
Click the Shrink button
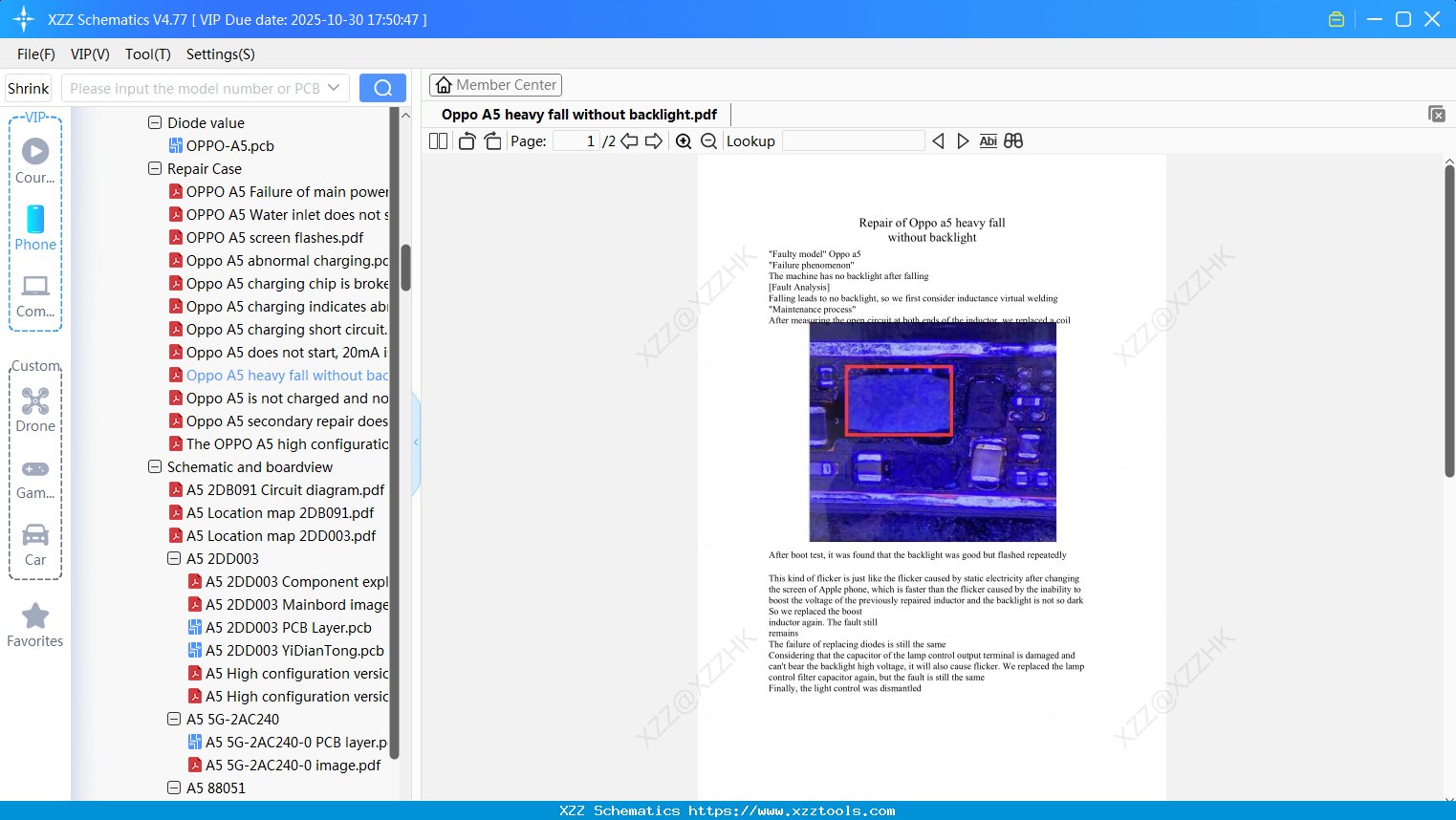pos(29,88)
